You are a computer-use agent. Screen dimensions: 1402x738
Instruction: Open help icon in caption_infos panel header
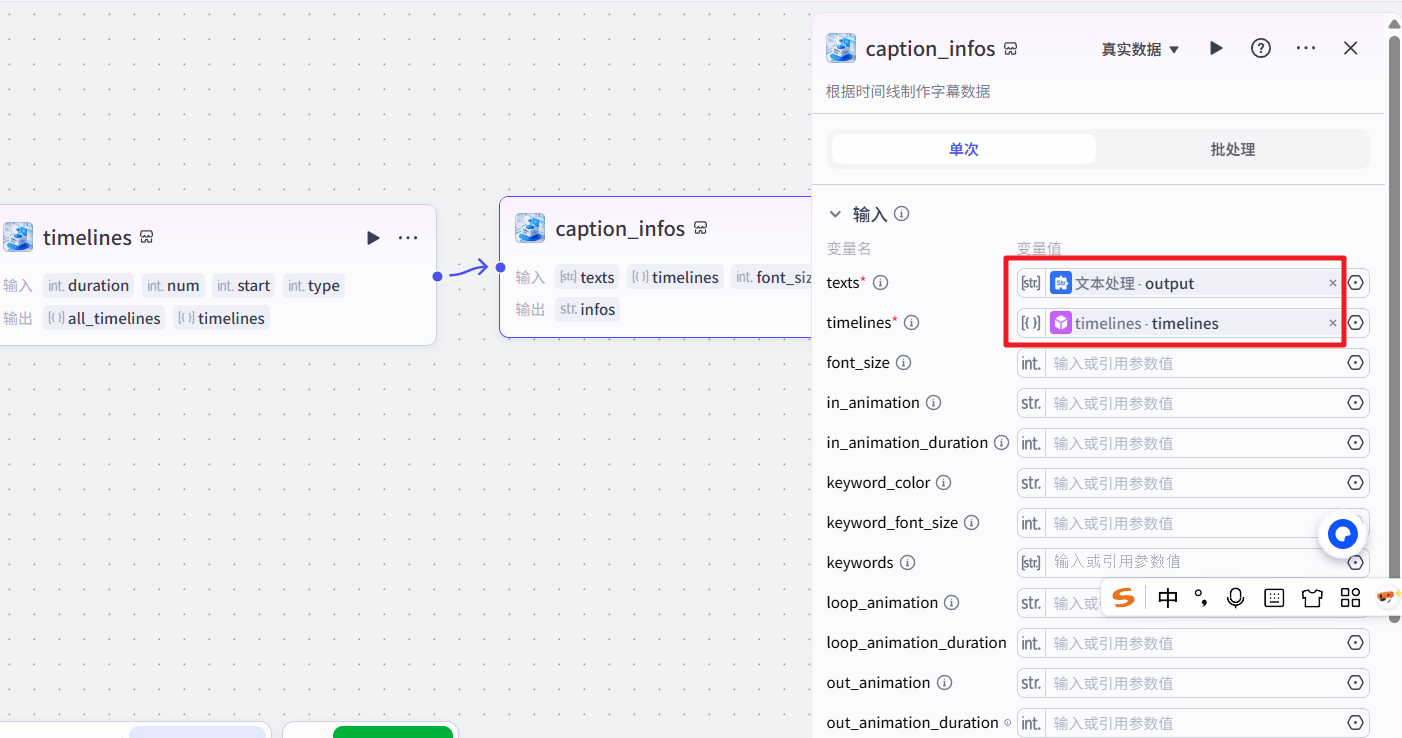point(1261,48)
